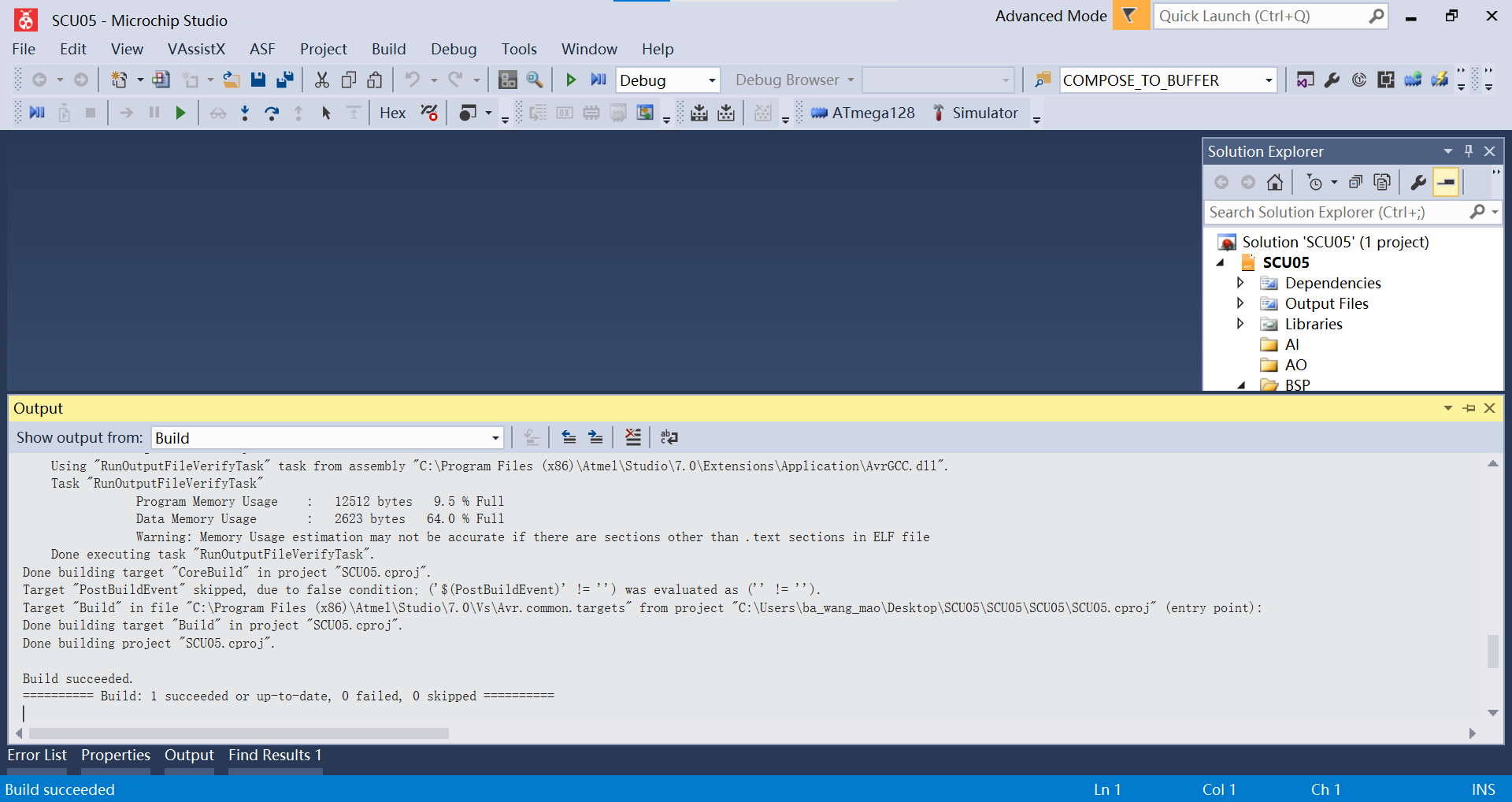Toggle Hex display in the debug toolbar
Image resolution: width=1512 pixels, height=802 pixels.
pyautogui.click(x=391, y=113)
